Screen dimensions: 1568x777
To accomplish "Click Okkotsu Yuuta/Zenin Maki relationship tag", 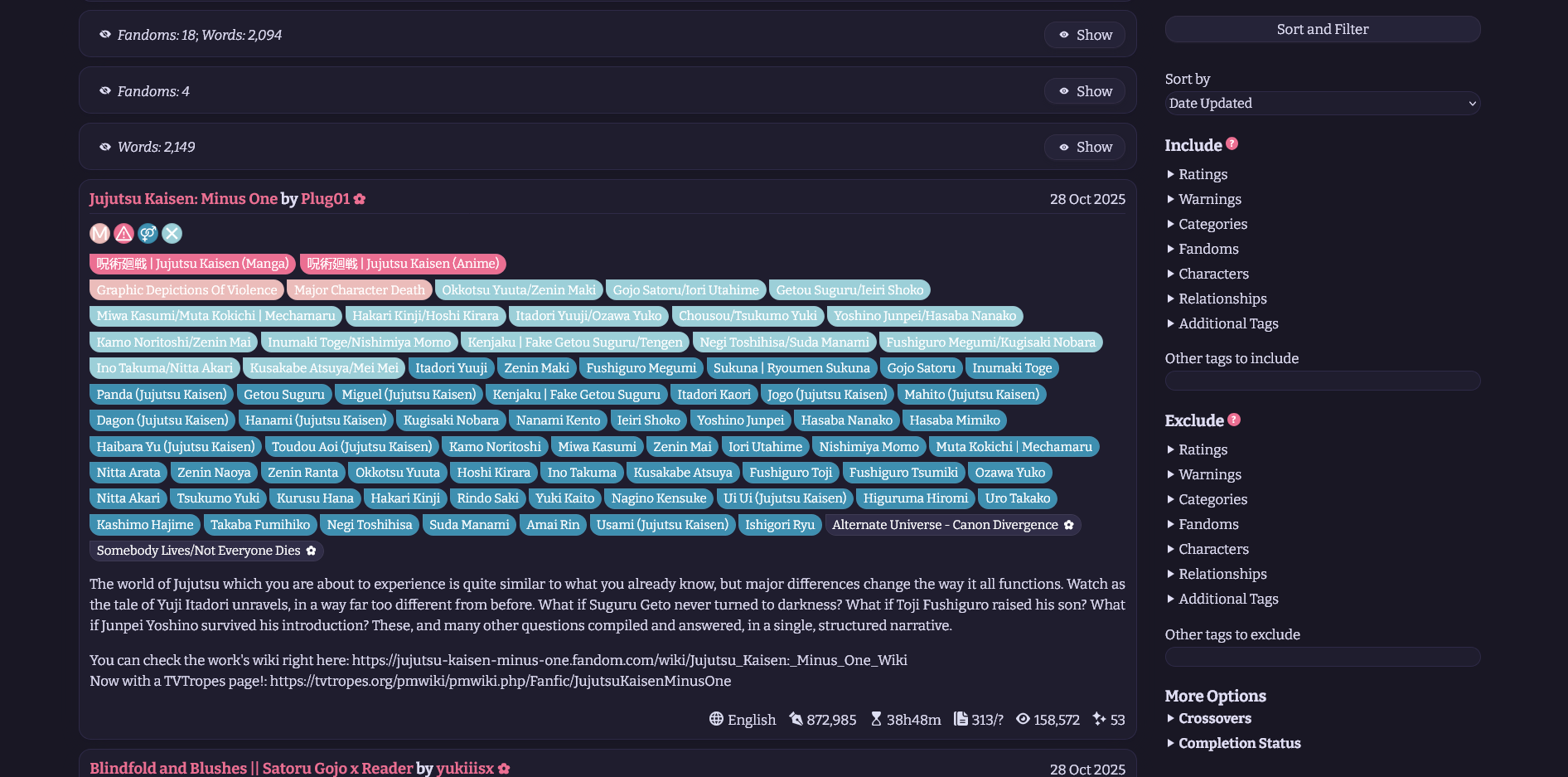I will pyautogui.click(x=519, y=290).
